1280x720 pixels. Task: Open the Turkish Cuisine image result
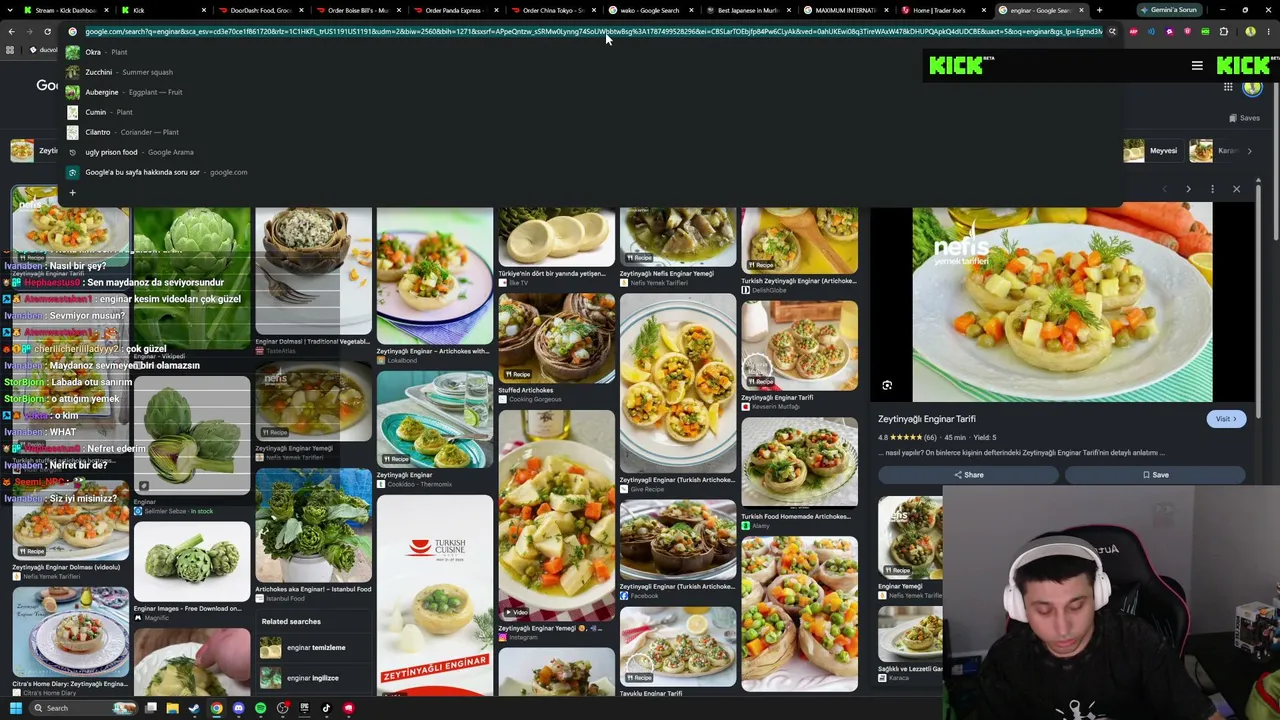point(435,594)
